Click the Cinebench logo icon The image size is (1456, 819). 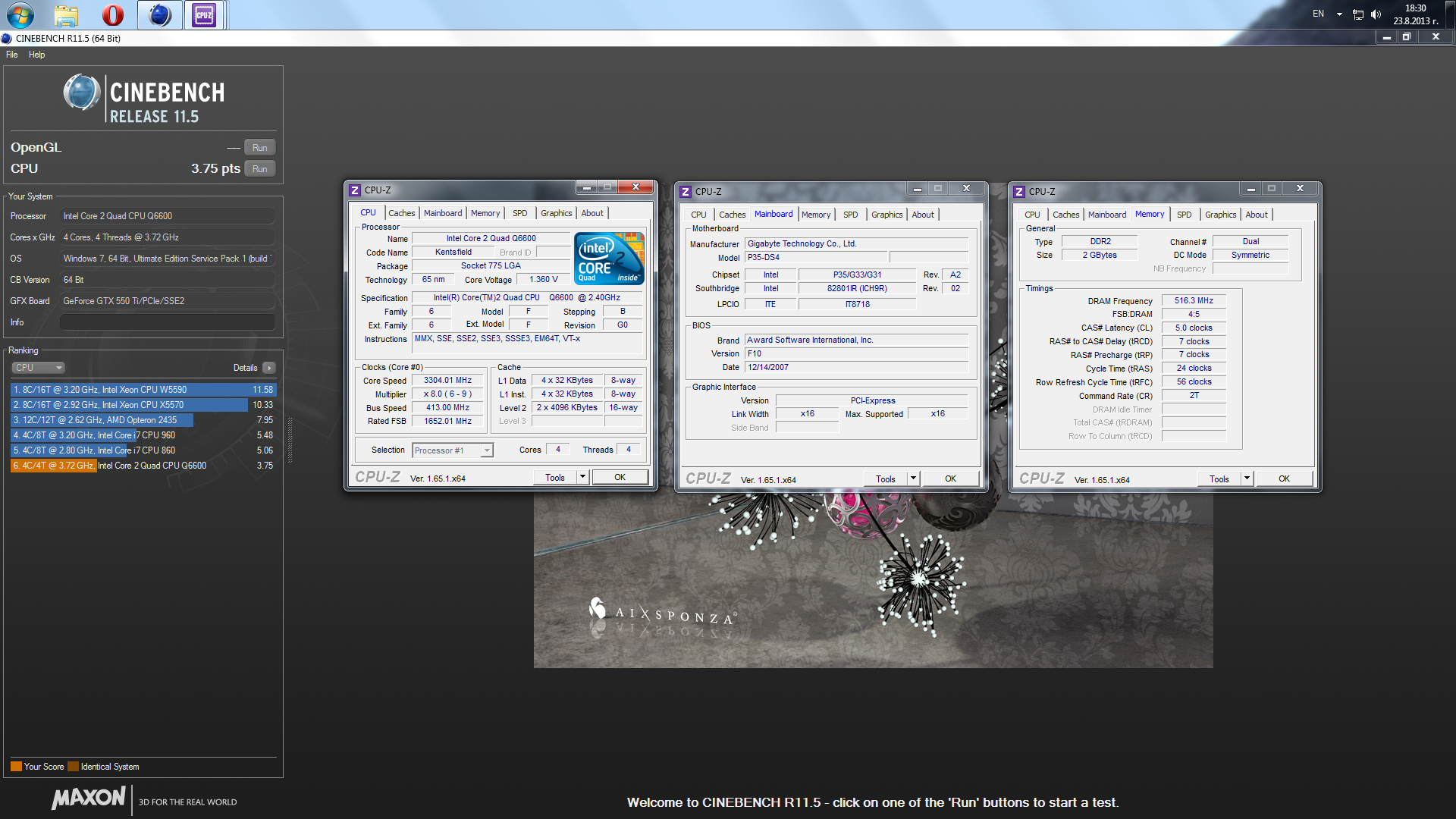coord(82,93)
